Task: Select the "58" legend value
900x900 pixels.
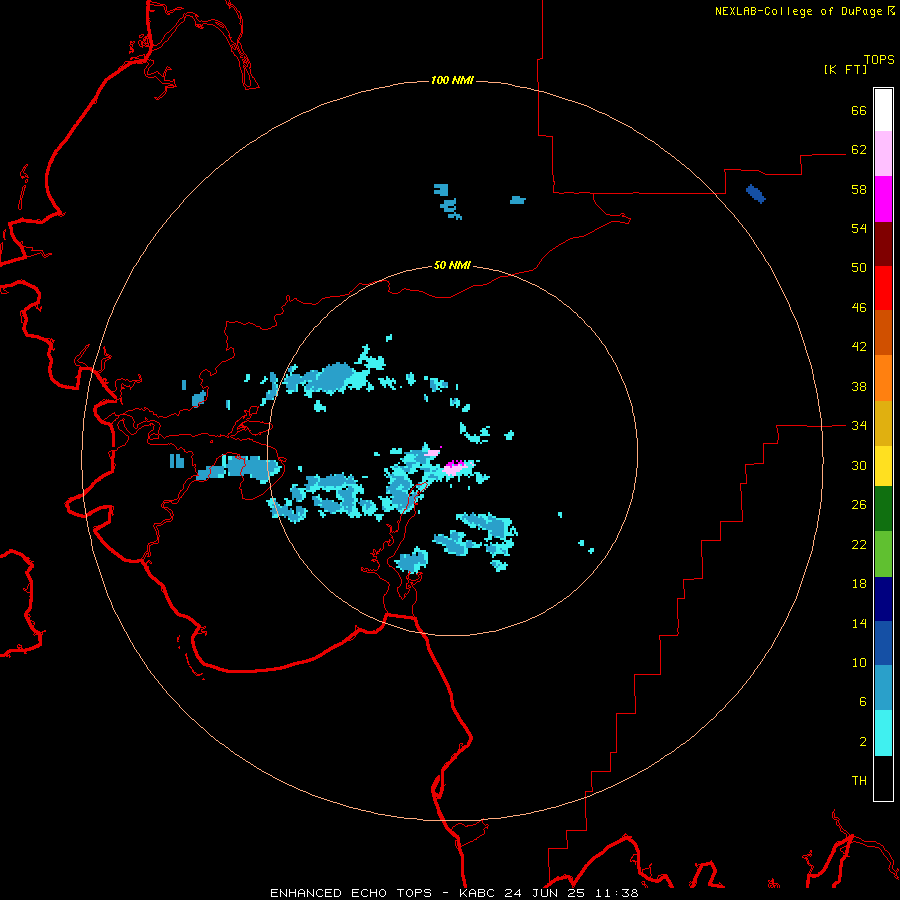Action: click(x=859, y=189)
